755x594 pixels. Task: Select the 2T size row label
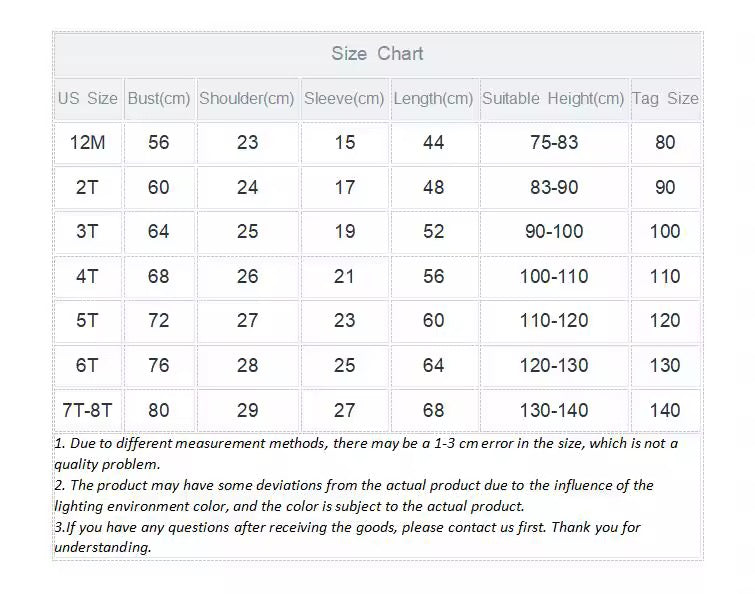coord(87,188)
